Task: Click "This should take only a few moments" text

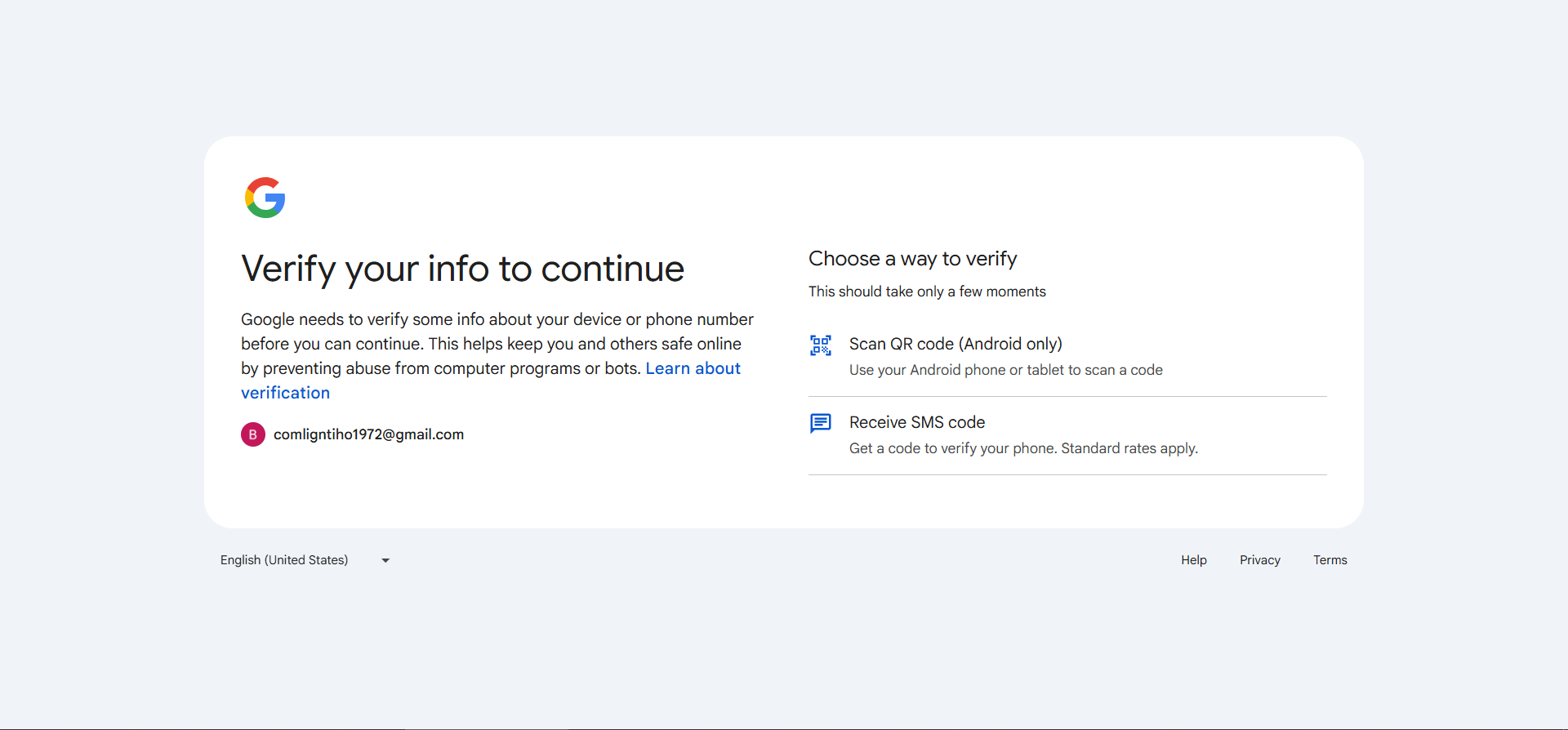Action: (927, 292)
